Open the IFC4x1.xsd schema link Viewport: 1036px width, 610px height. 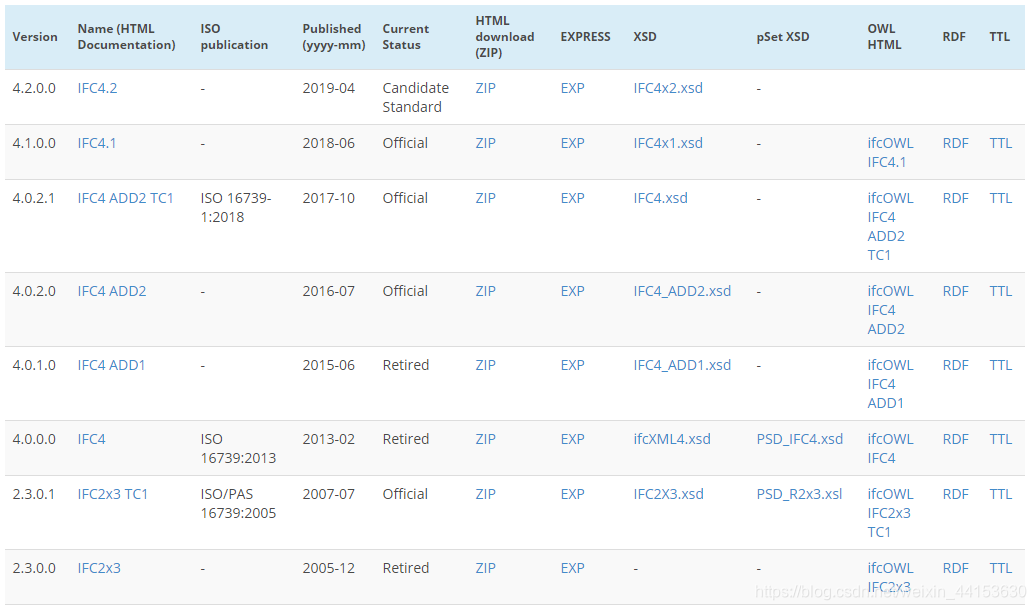(x=668, y=143)
